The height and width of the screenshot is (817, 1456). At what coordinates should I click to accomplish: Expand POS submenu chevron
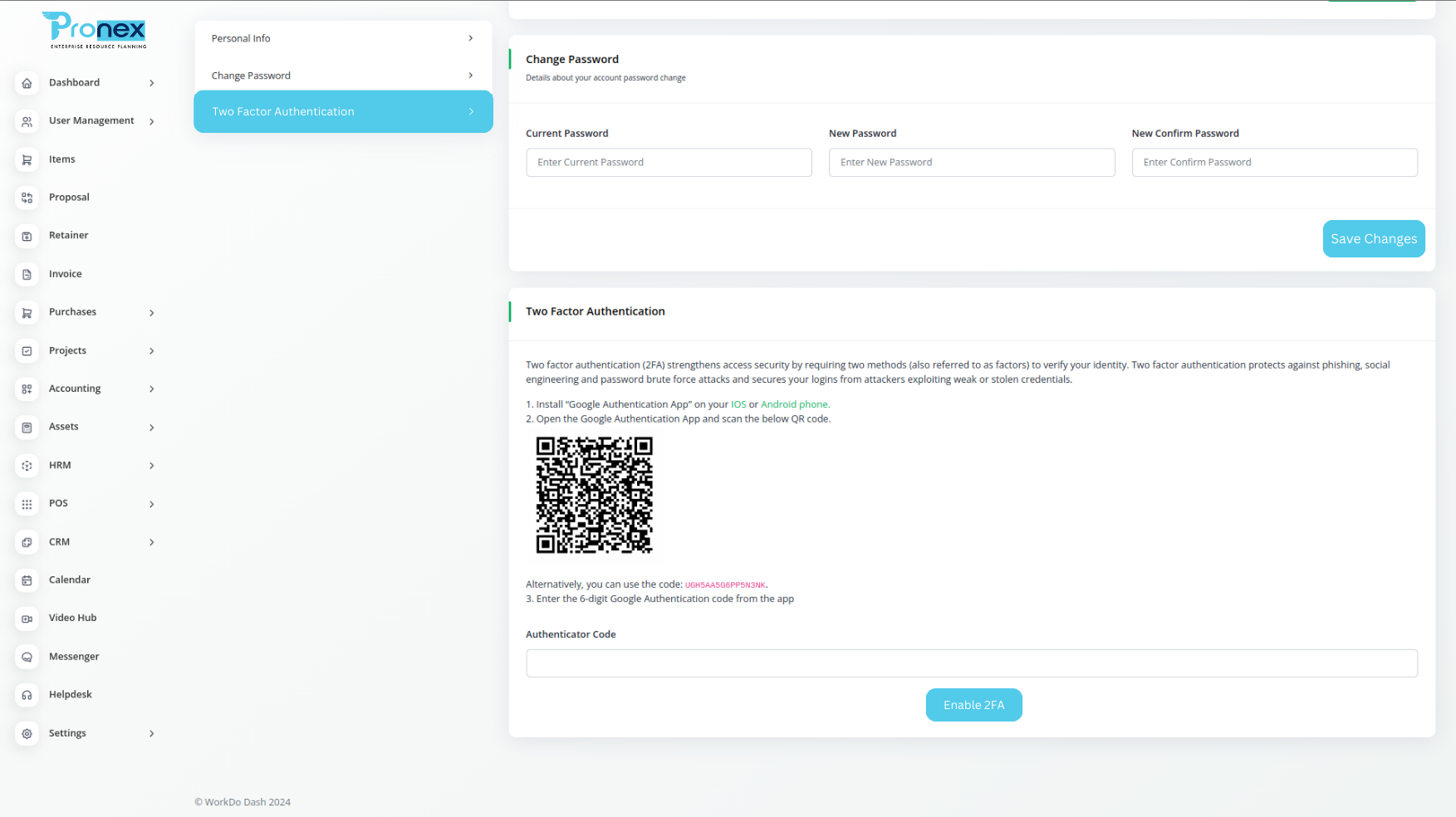[152, 504]
